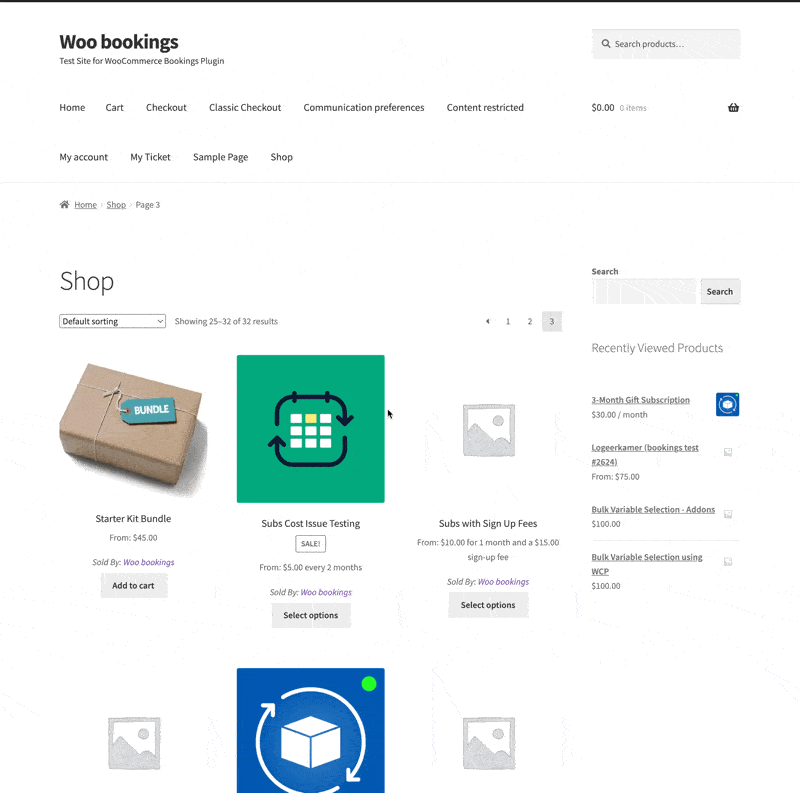Go to page 2 of results
The height and width of the screenshot is (793, 800).
click(530, 321)
